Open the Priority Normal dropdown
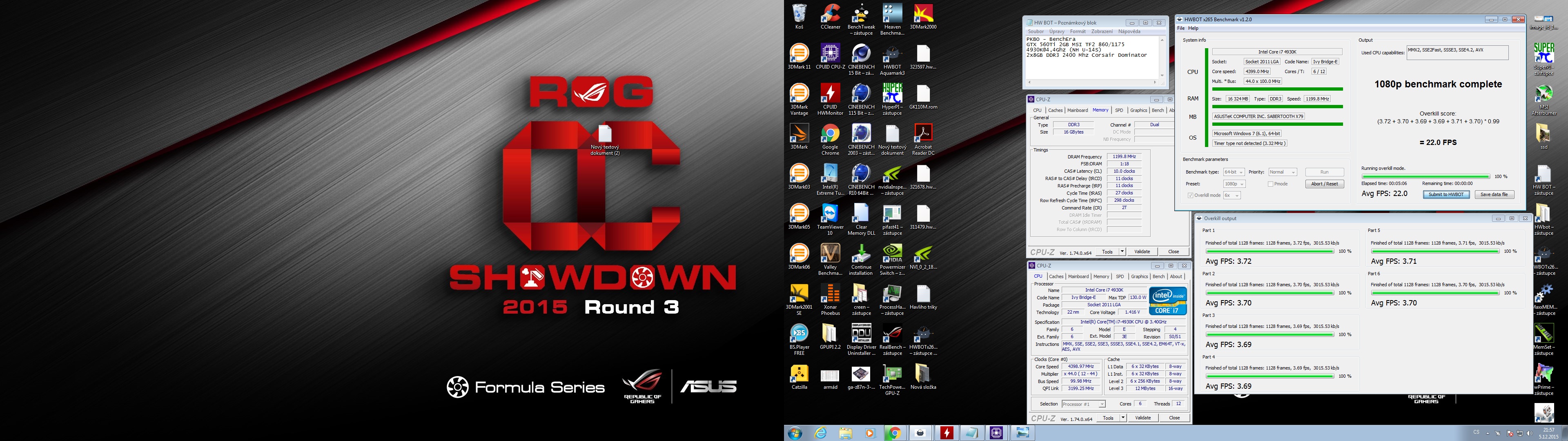The height and width of the screenshot is (441, 1568). click(1282, 172)
